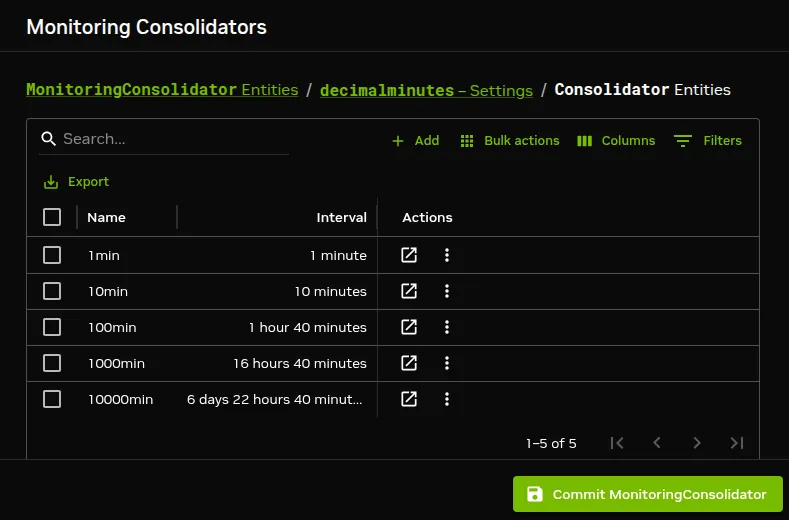
Task: Click the '1 hour 40 minutes' interval value
Action: click(308, 328)
